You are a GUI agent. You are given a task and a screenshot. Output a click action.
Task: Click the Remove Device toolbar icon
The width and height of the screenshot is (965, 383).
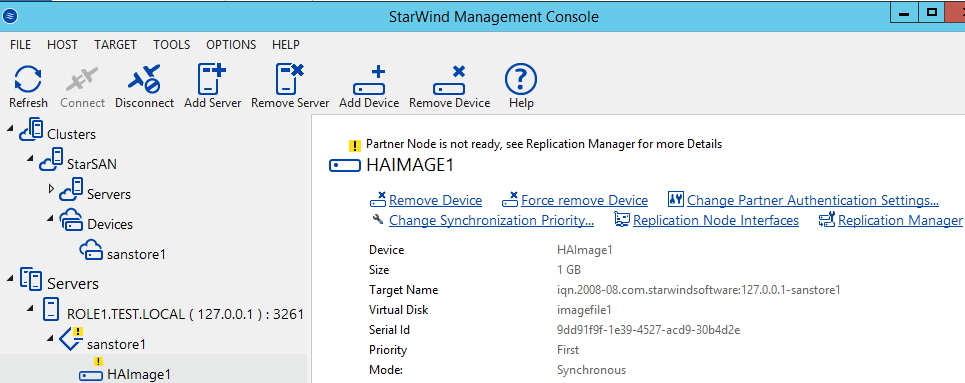coord(449,81)
